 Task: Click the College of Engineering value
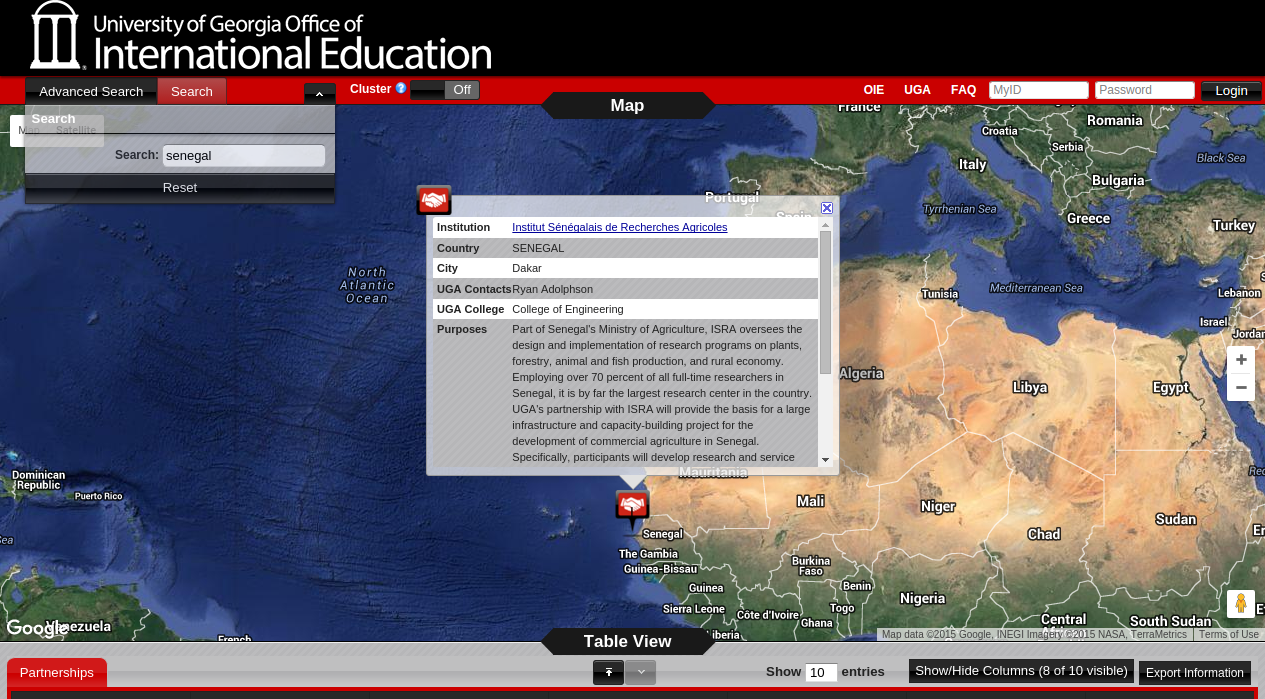568,309
